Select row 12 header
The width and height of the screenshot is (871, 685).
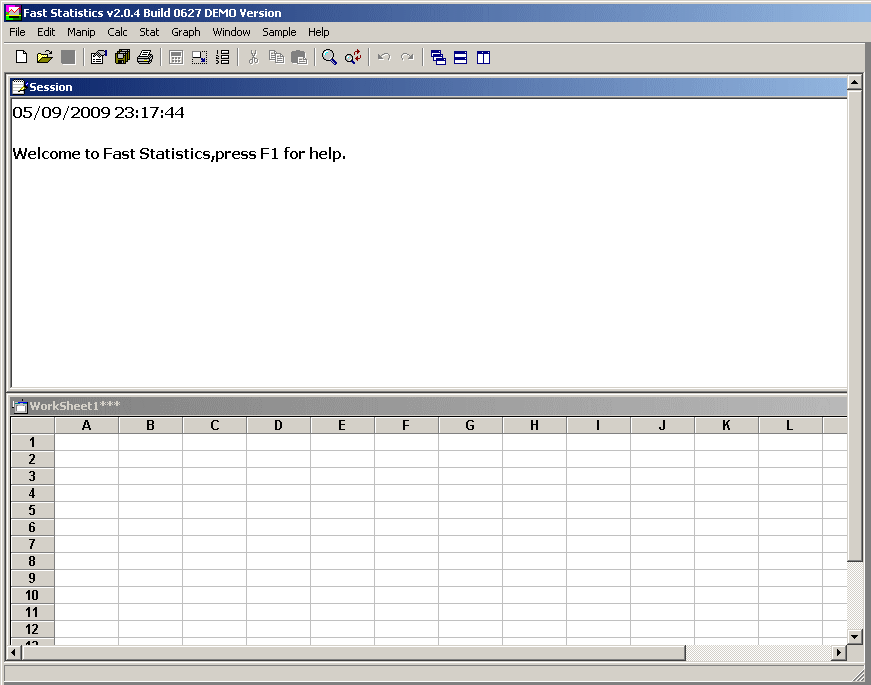pos(32,629)
